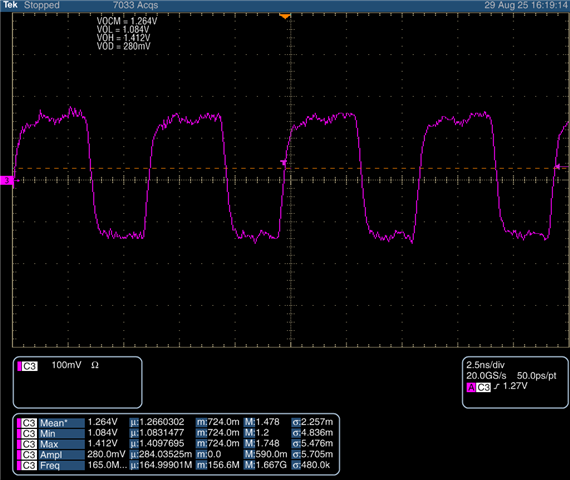Open the 100mV vertical scale readout
This screenshot has height=480, width=570.
coord(67,365)
